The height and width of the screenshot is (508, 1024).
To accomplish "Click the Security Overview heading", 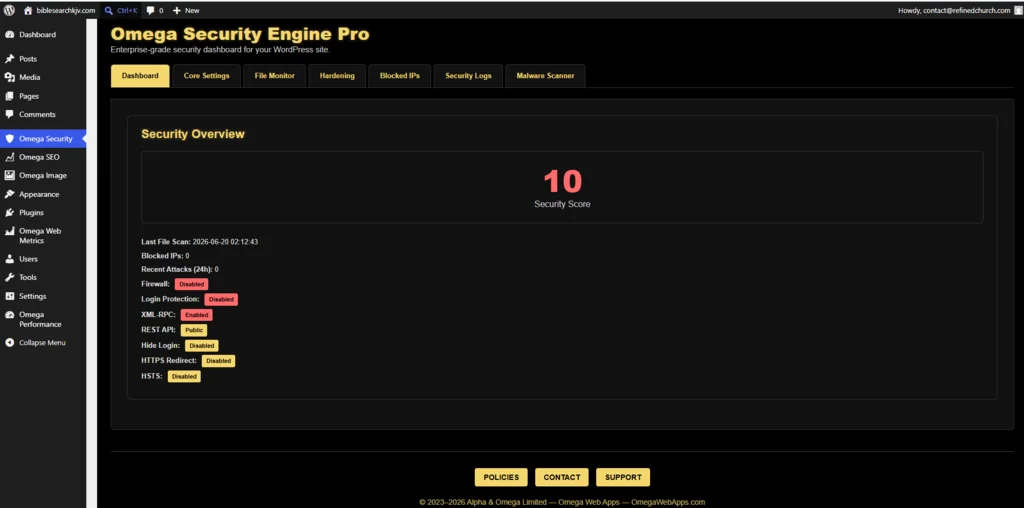I will (x=193, y=134).
